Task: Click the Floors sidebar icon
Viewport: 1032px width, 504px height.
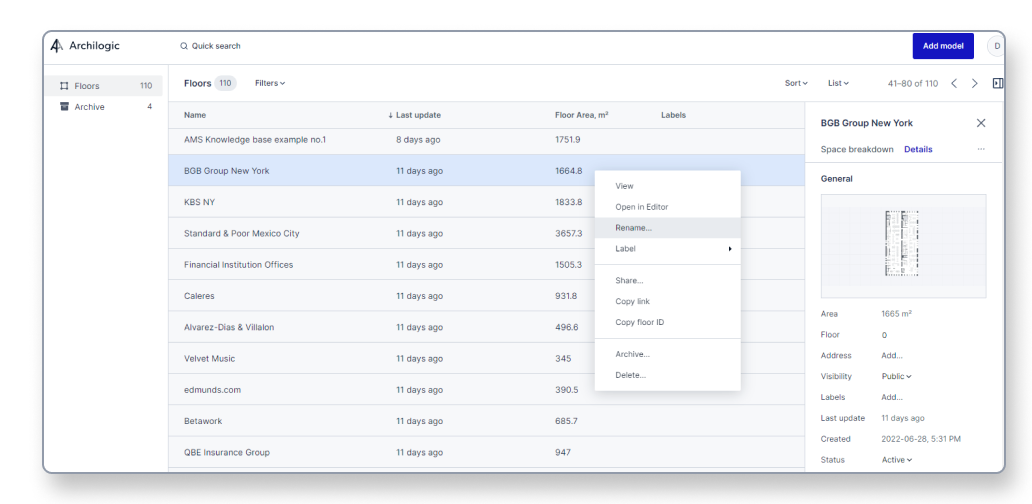Action: (x=64, y=86)
